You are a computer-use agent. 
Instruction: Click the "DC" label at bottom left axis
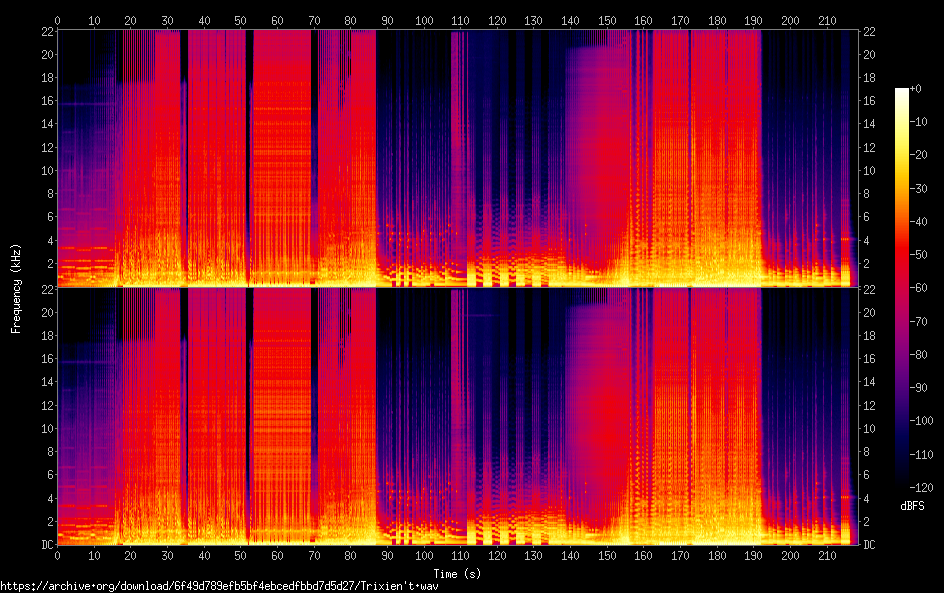point(45,545)
